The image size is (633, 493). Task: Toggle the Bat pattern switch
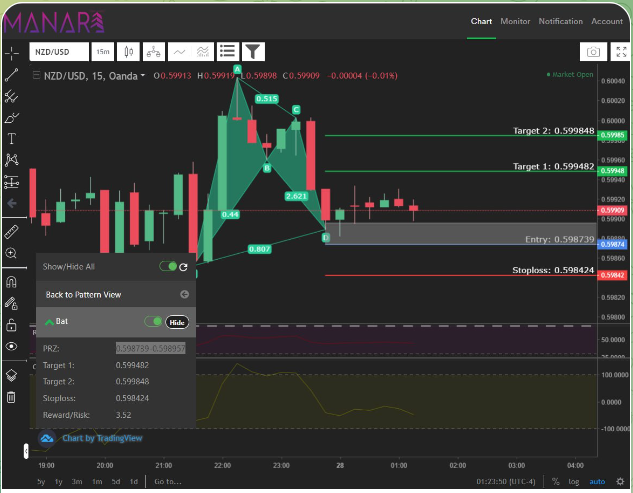pyautogui.click(x=153, y=321)
